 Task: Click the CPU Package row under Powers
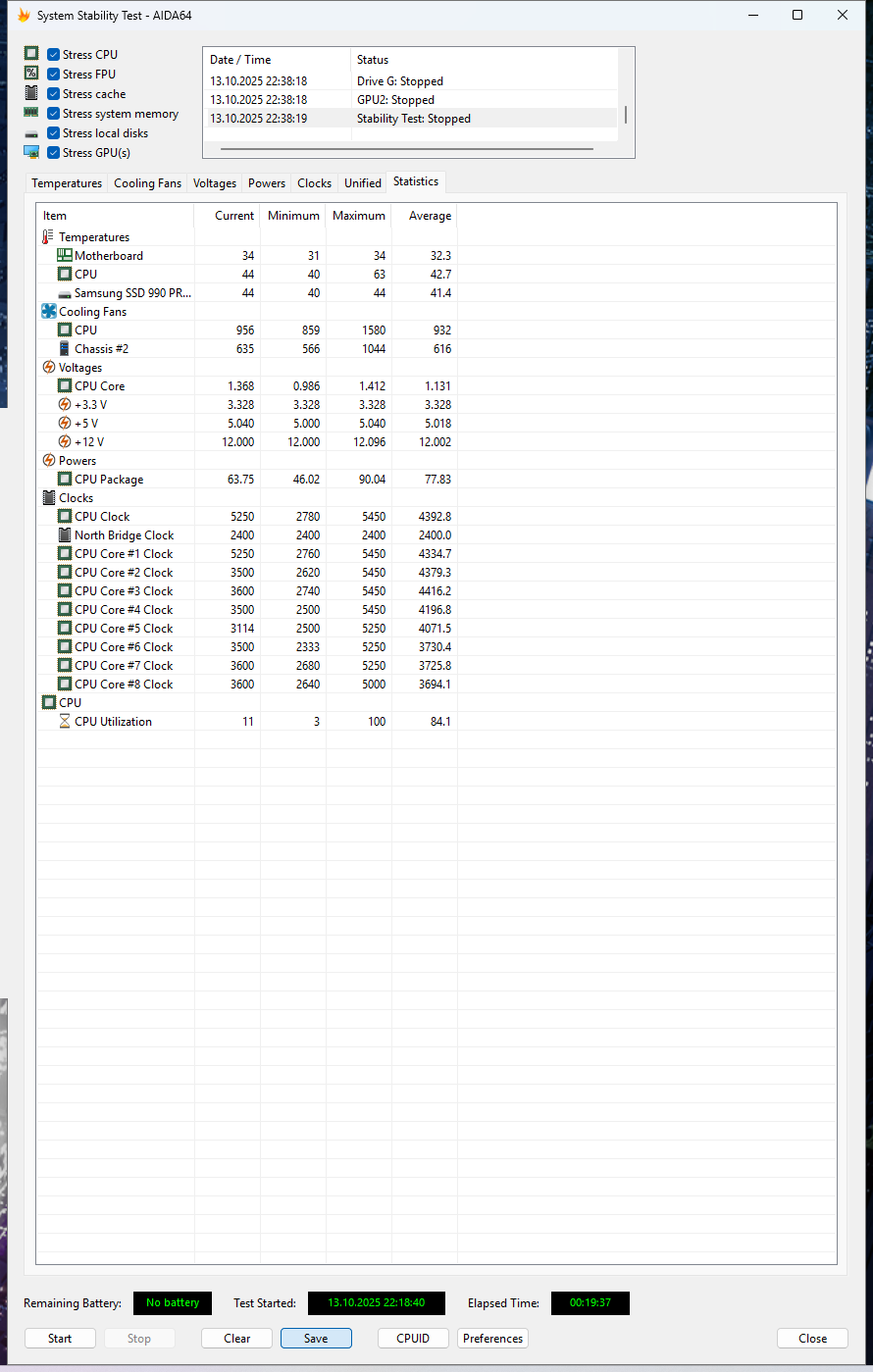point(109,479)
